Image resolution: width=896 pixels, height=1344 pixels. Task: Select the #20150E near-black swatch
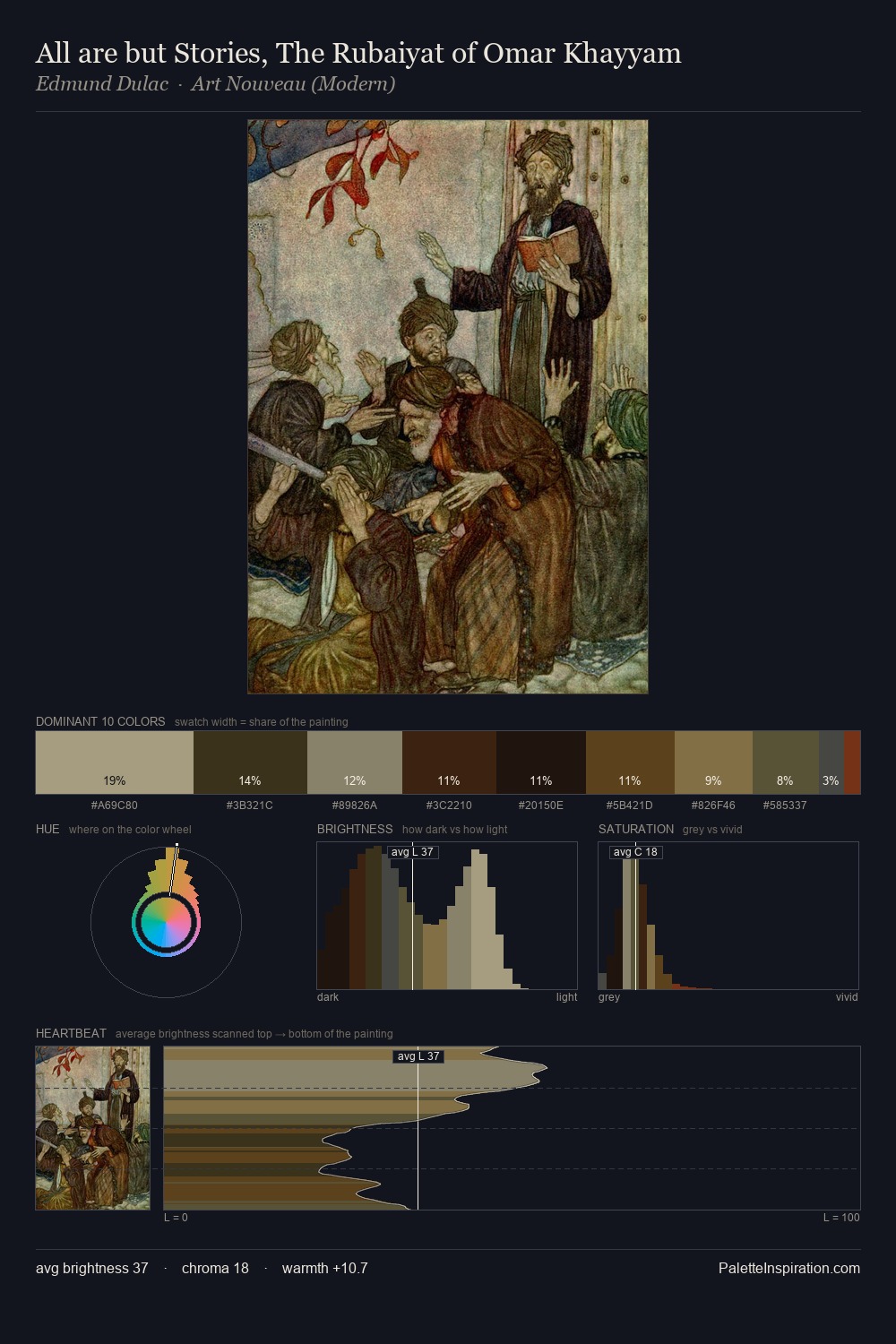point(541,762)
